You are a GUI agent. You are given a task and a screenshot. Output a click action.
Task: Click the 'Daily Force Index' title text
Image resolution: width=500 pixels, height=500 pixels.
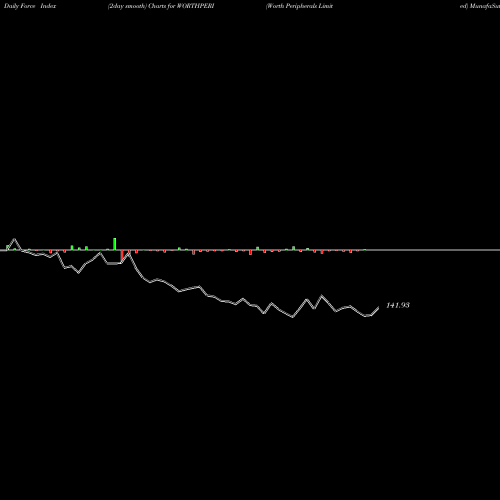[30, 6]
